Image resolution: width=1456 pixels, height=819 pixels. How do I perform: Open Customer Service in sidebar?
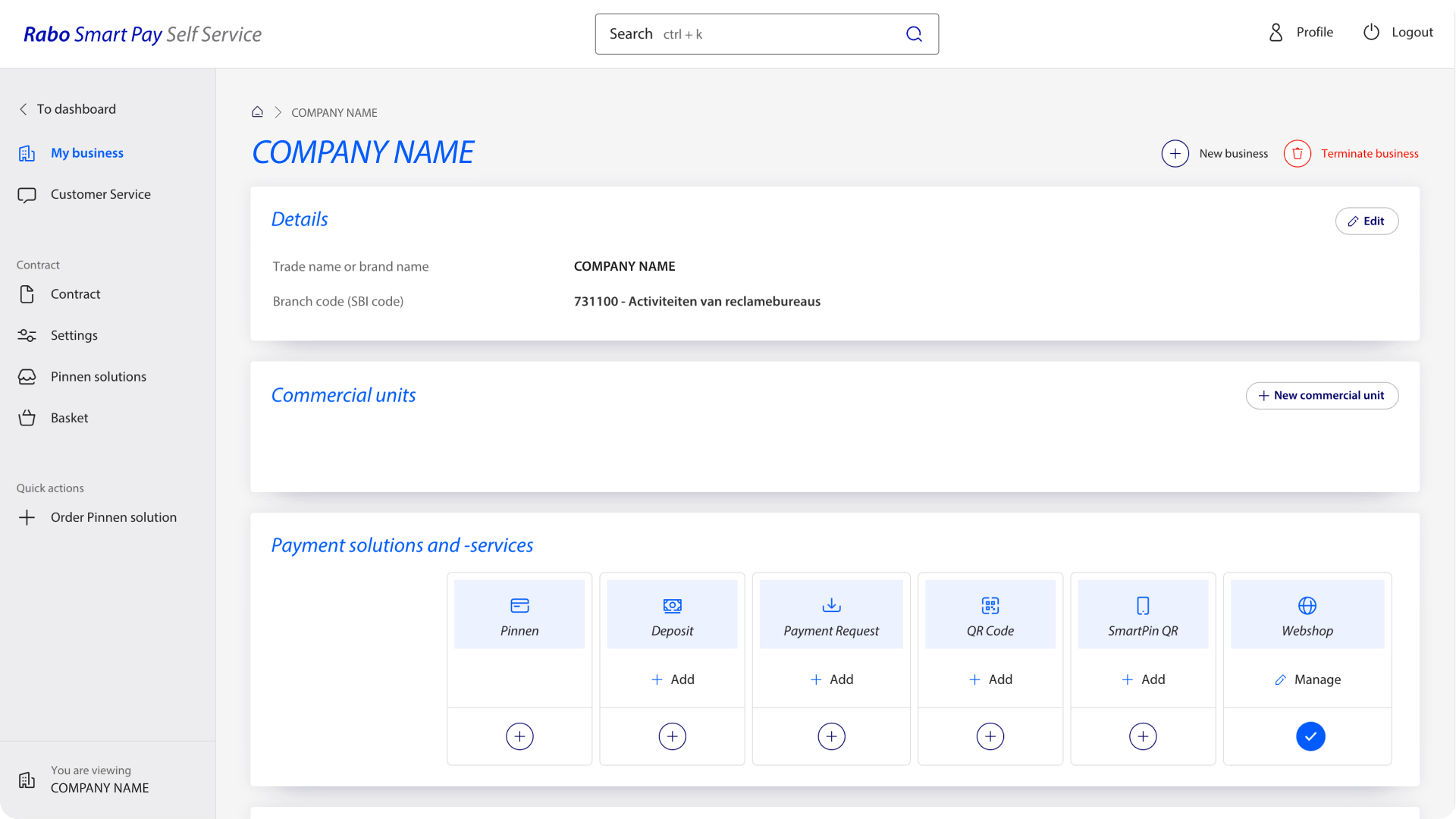pos(100,195)
